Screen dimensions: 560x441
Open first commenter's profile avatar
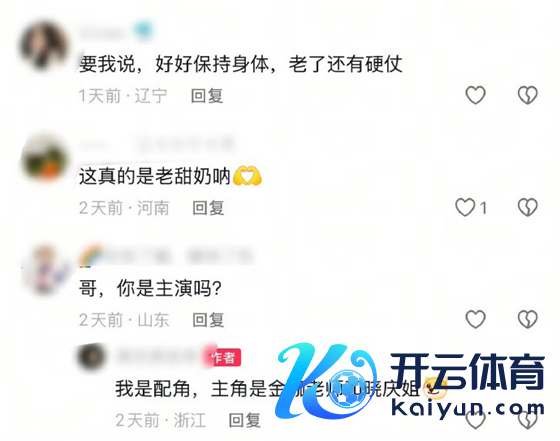(44, 45)
